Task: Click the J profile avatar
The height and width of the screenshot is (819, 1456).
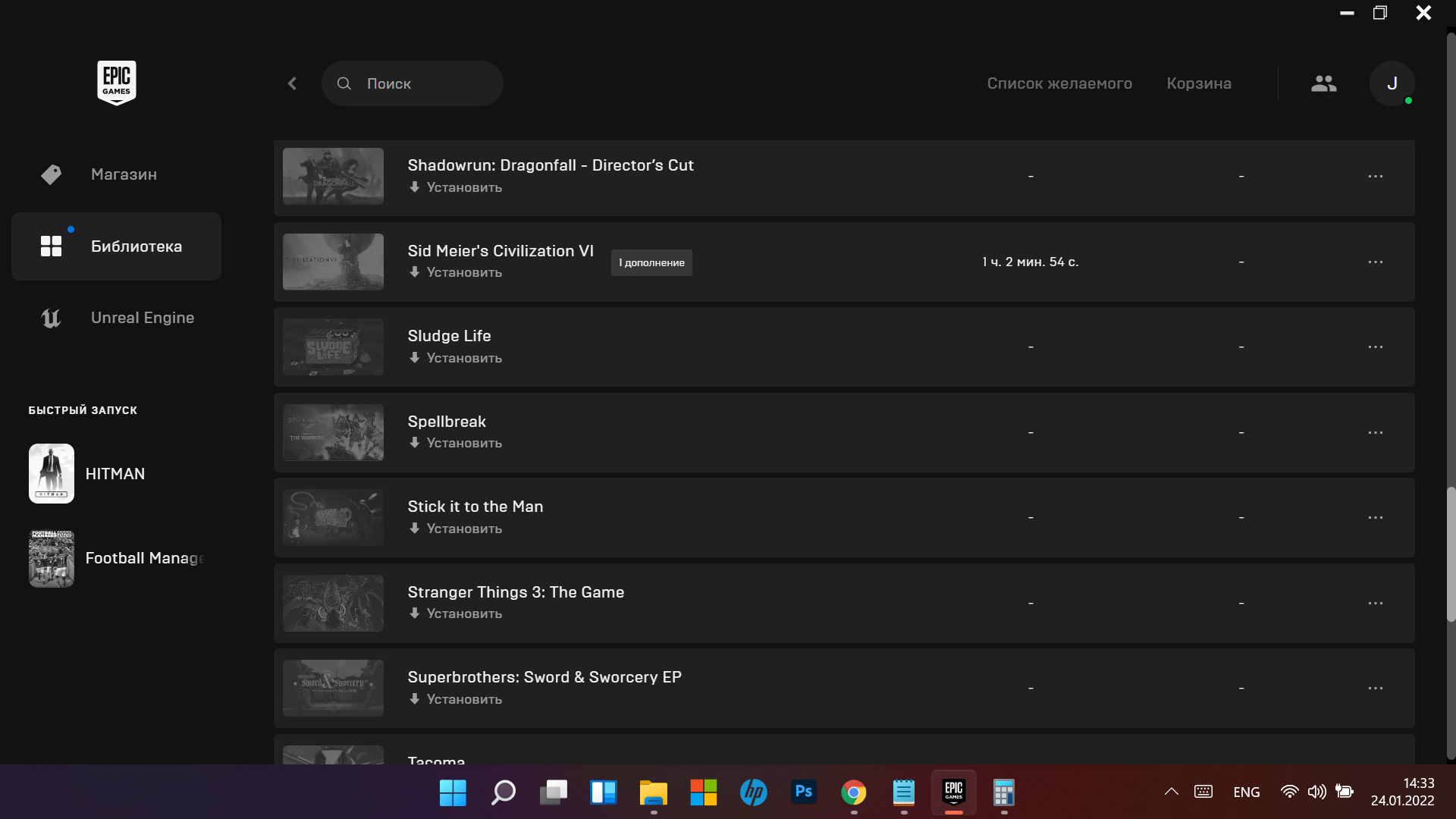Action: click(x=1392, y=83)
